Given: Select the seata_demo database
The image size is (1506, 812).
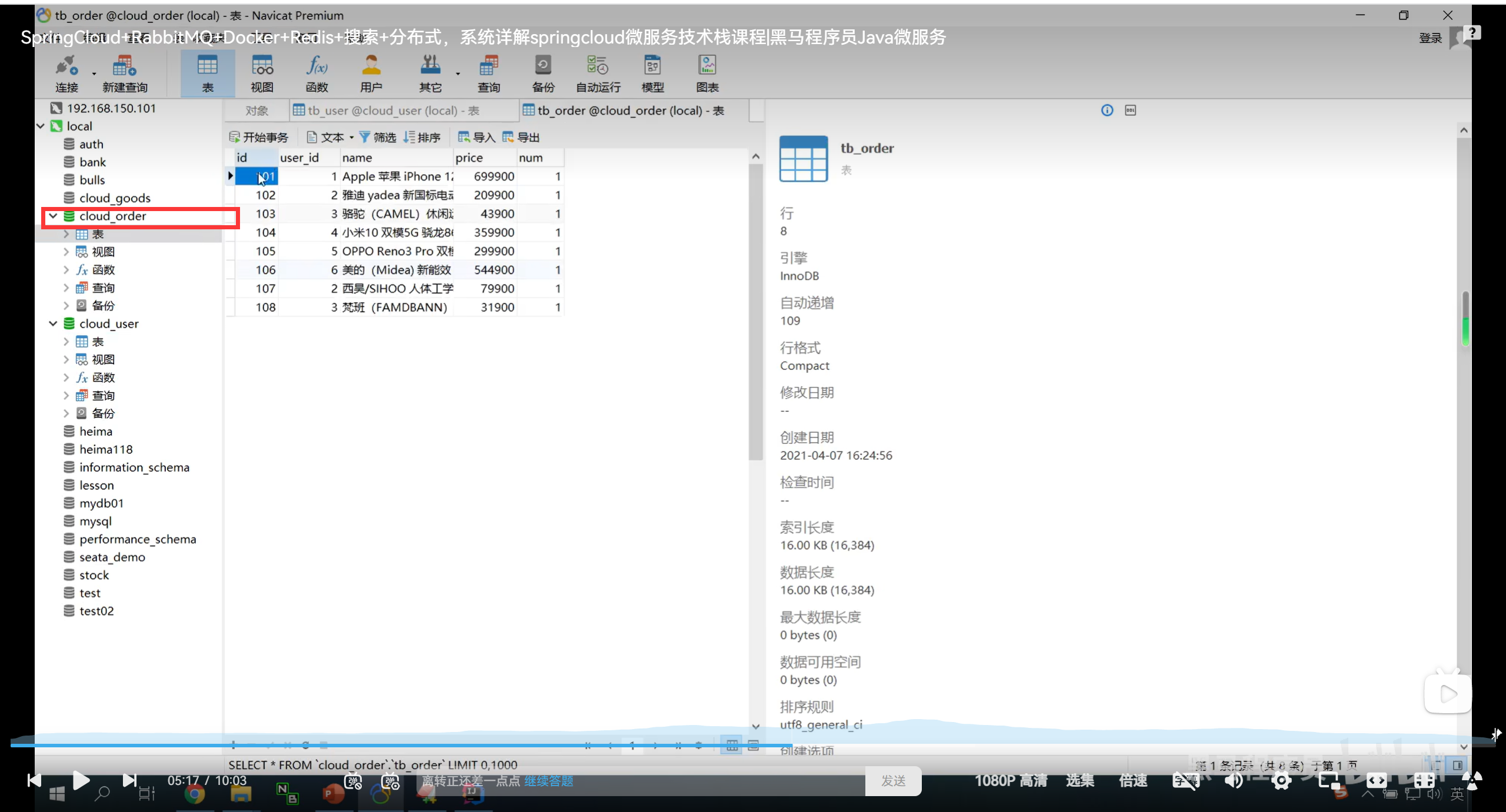Looking at the screenshot, I should click(112, 557).
